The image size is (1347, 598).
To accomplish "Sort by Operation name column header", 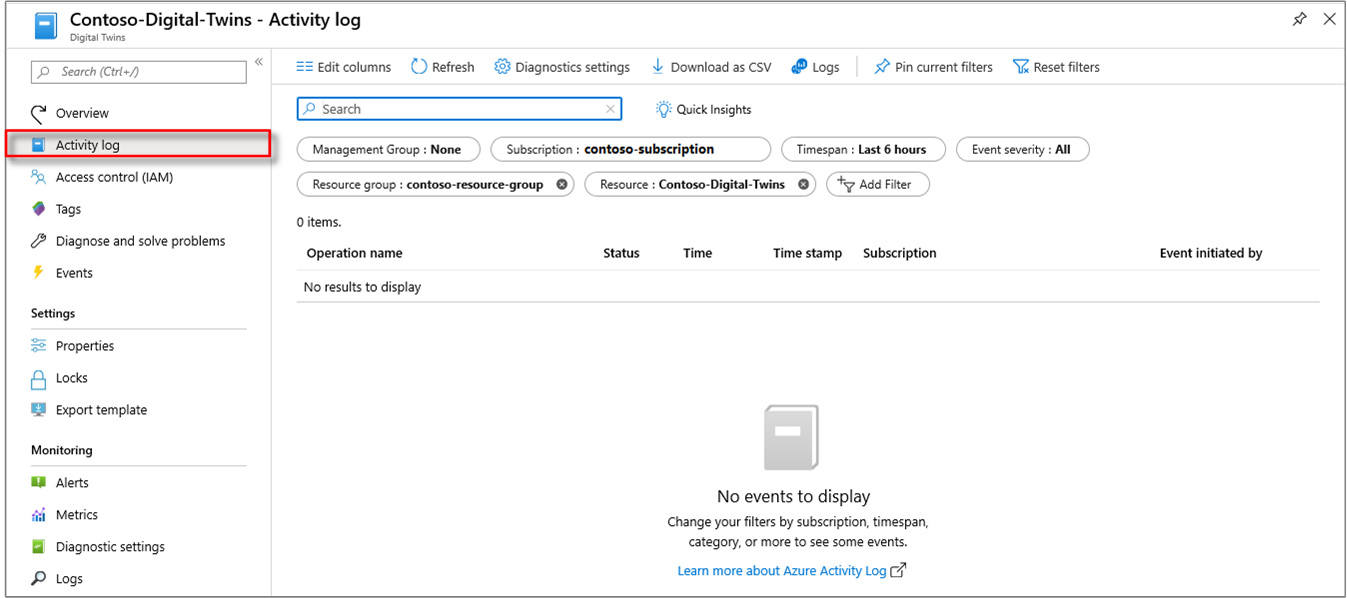I will pos(355,253).
